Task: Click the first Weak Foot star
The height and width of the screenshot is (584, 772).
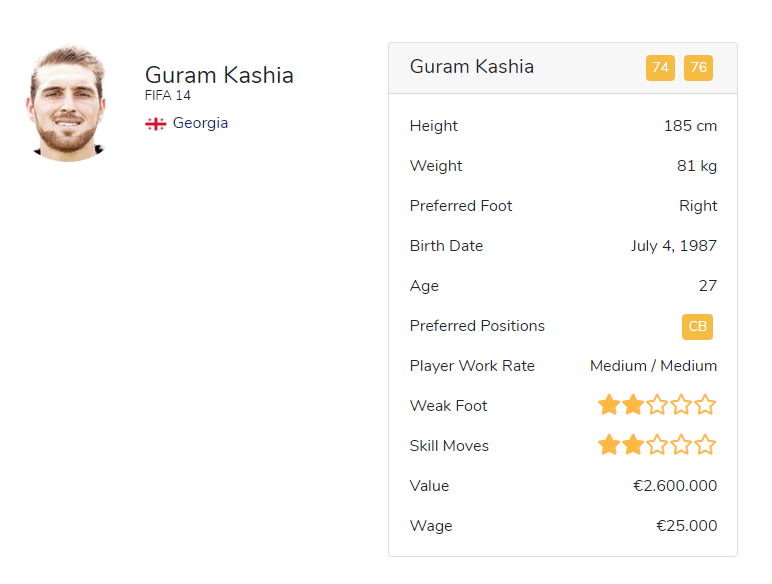Action: click(x=609, y=405)
